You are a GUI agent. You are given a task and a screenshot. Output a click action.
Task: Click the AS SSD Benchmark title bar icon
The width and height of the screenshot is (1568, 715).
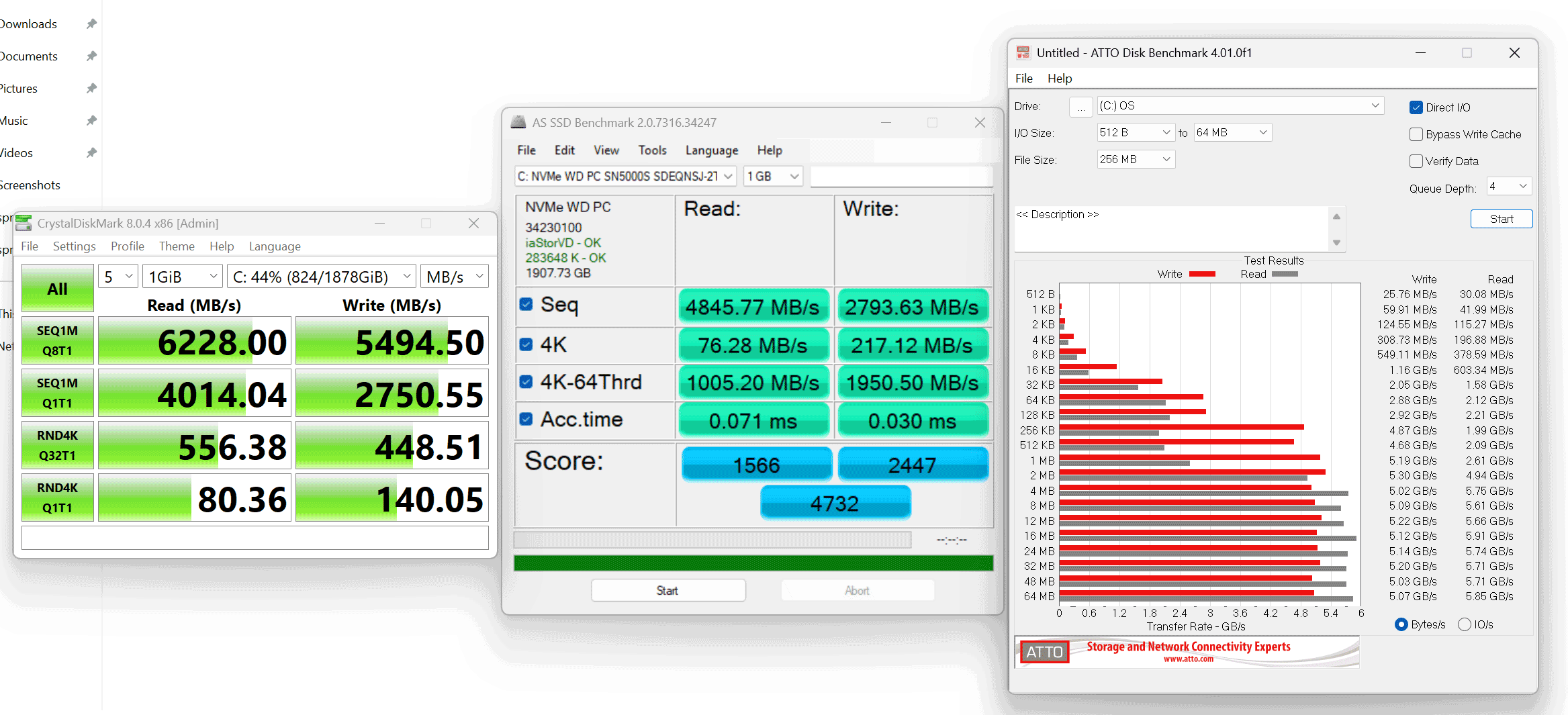tap(518, 122)
